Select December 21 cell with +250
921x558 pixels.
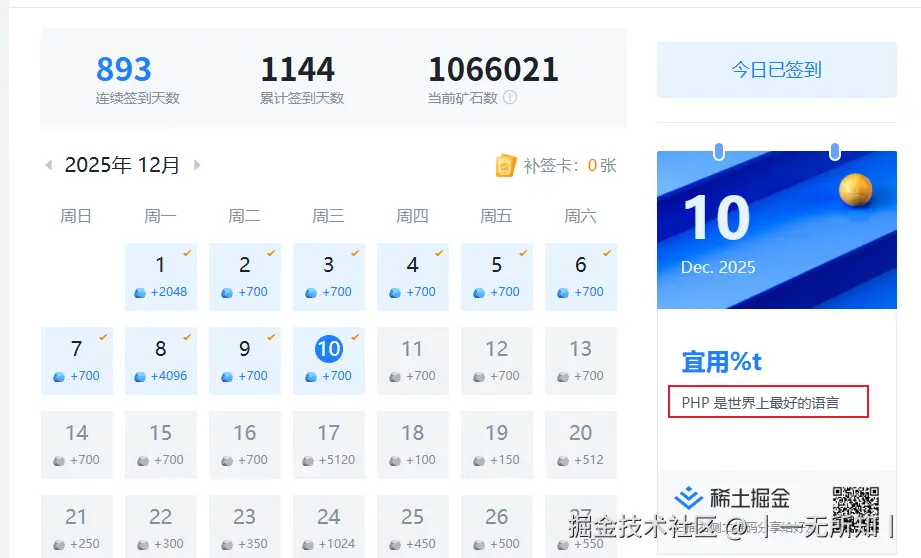point(77,526)
